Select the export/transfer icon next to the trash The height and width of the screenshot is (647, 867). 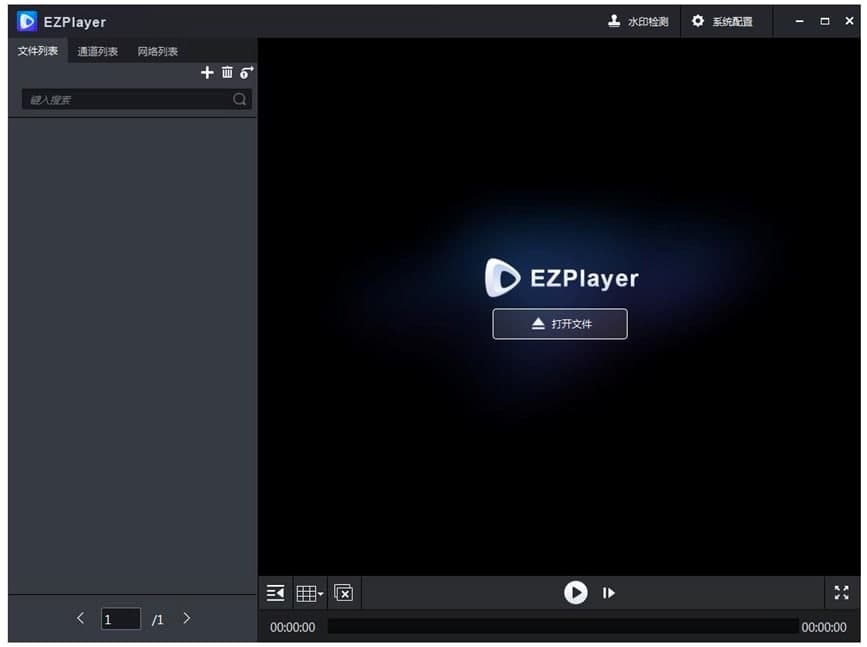(x=246, y=72)
